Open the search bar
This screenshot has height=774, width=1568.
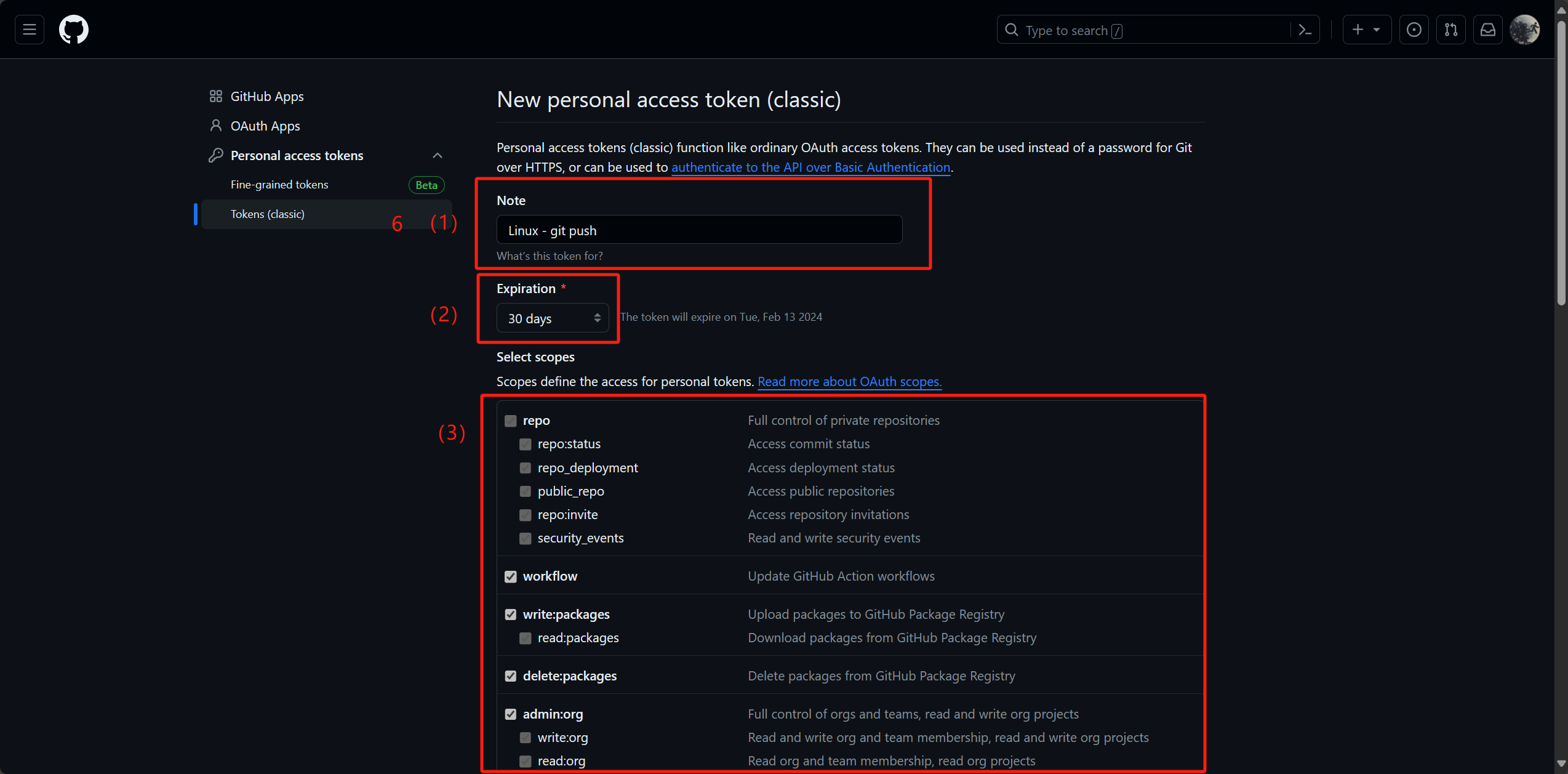pos(1138,29)
